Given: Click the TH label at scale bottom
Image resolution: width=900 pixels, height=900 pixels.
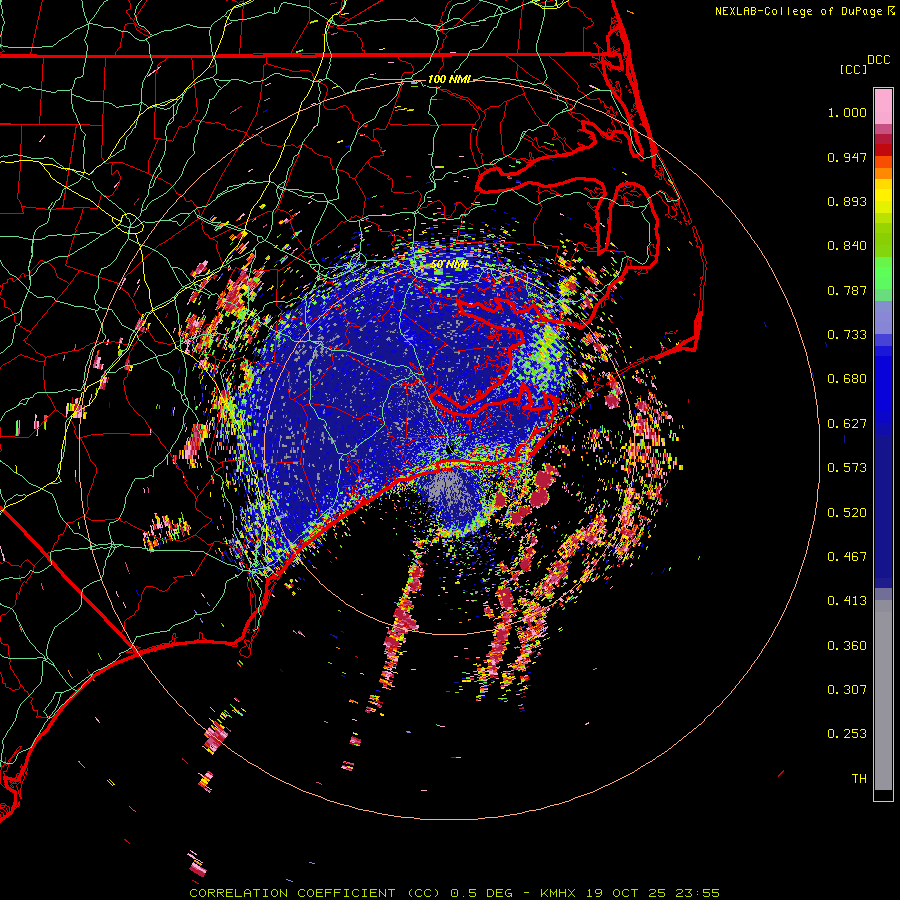Looking at the screenshot, I should (x=859, y=779).
